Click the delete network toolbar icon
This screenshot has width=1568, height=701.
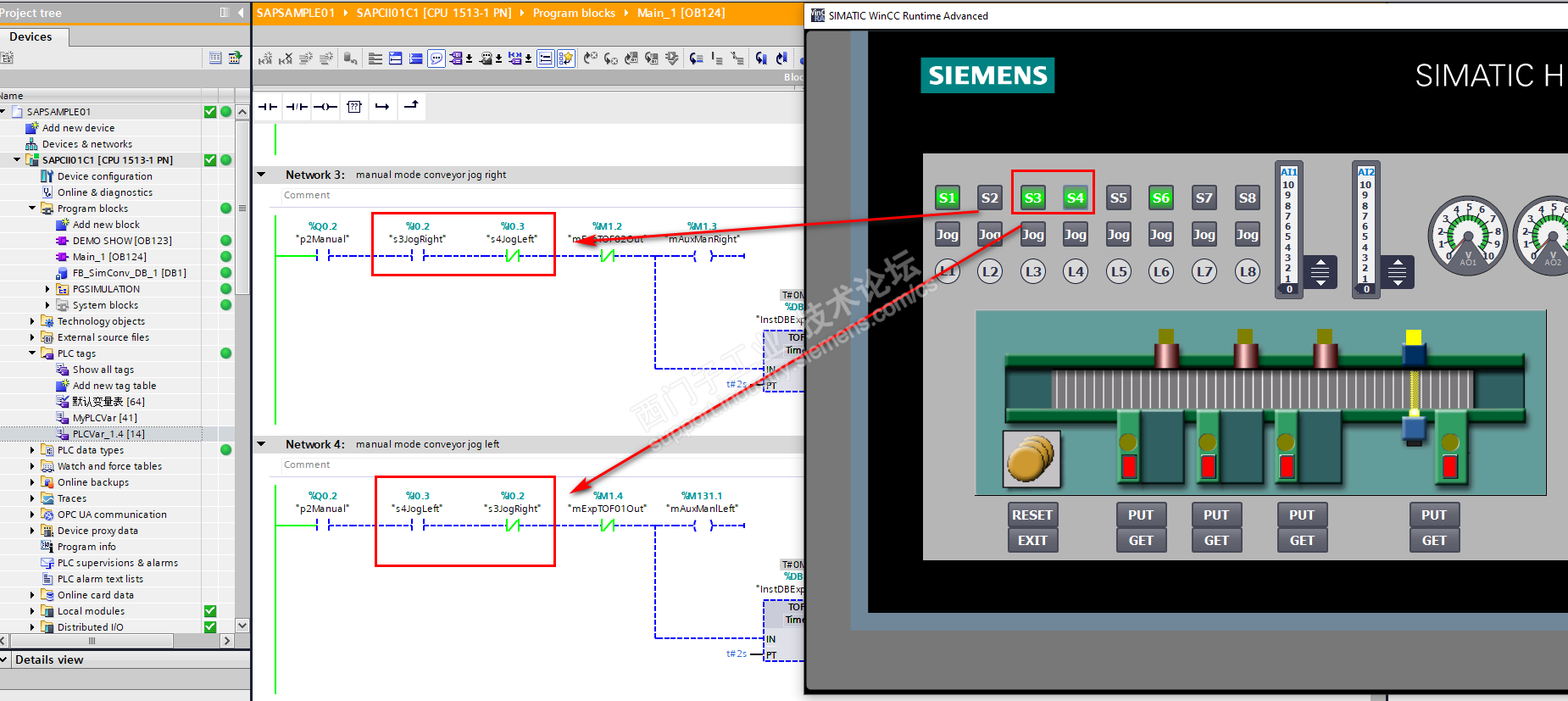[286, 58]
